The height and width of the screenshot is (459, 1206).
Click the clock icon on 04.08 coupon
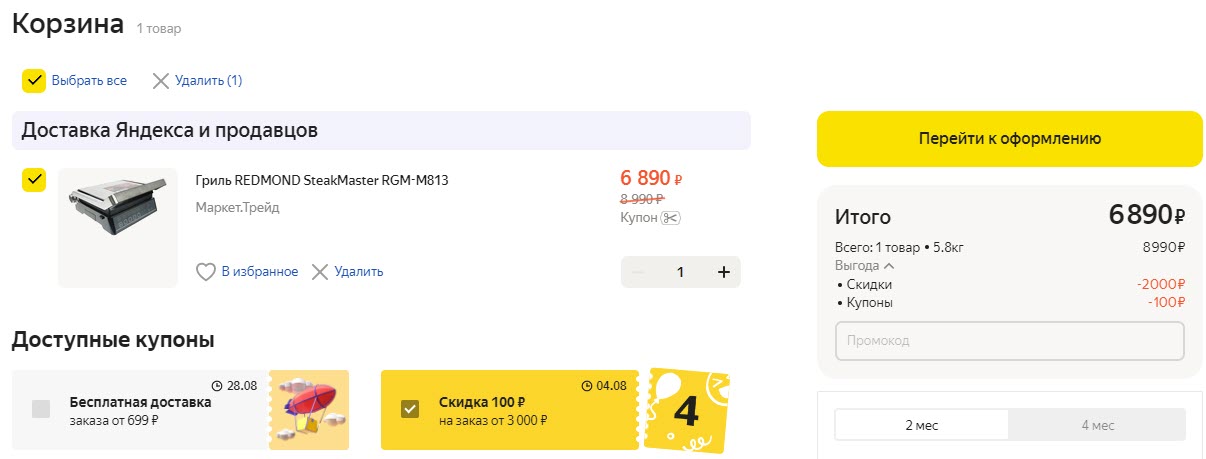(586, 385)
